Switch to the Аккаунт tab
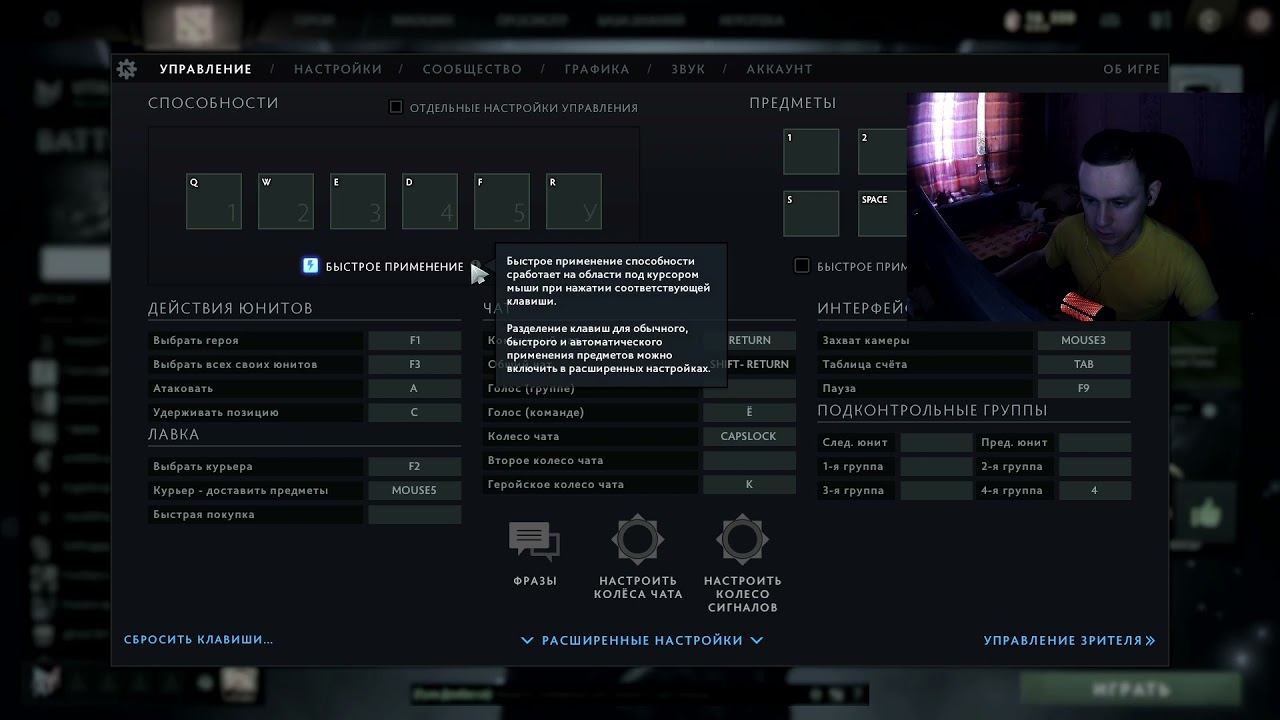This screenshot has height=720, width=1280. coord(779,69)
